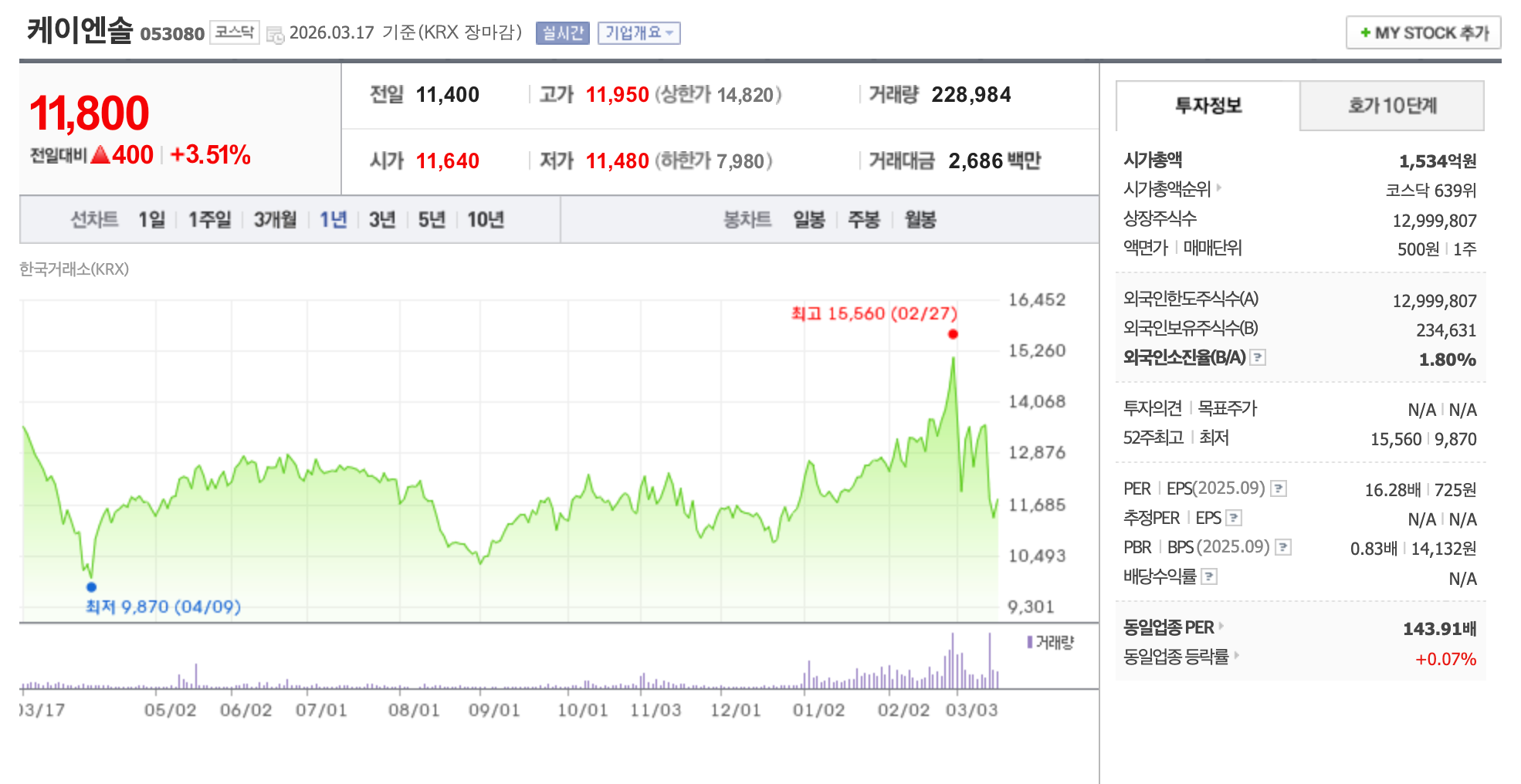The image size is (1521, 784).
Task: Select the 3개월 line chart period
Action: click(276, 220)
